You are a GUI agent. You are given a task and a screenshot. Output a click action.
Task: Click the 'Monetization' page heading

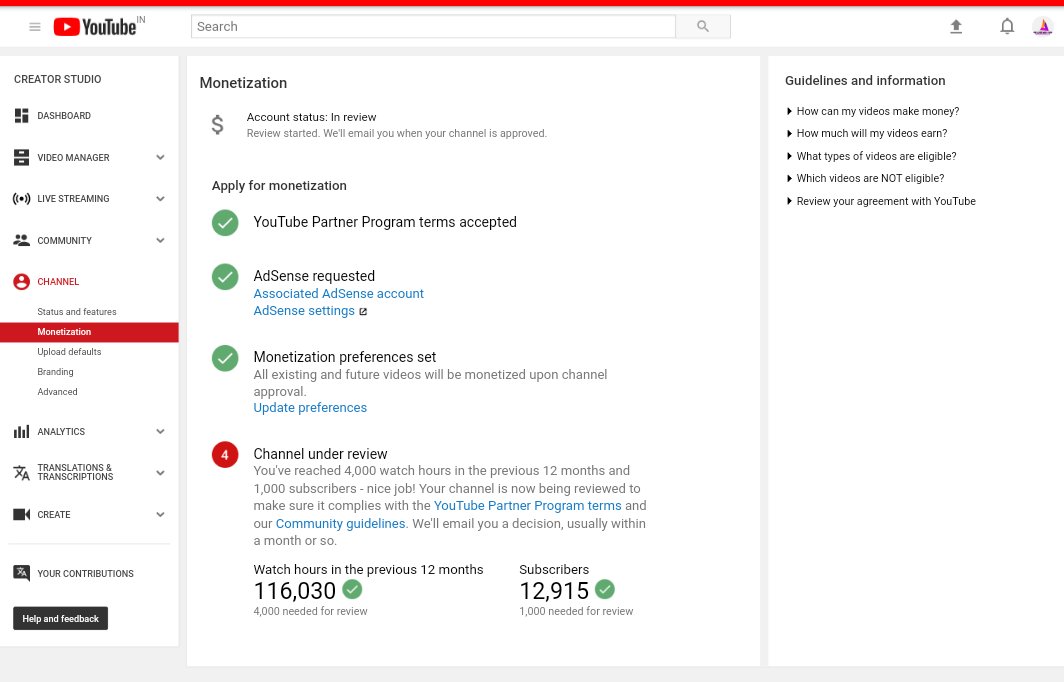click(243, 83)
